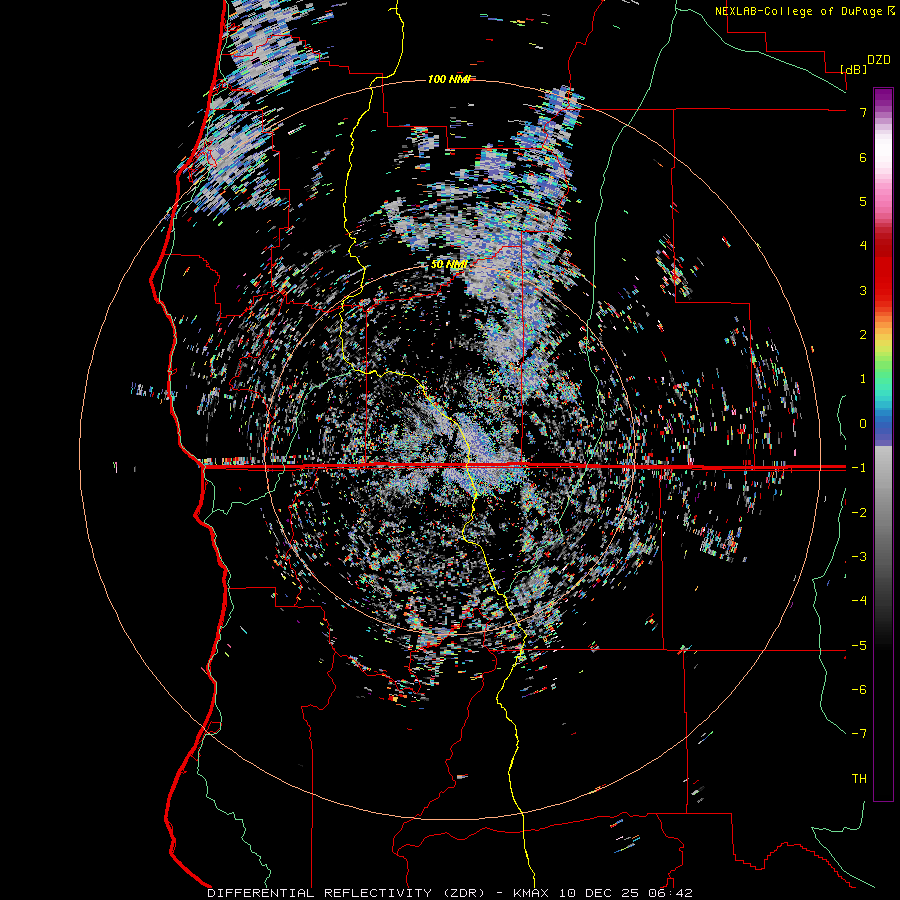The image size is (900, 900).
Task: Click the "DZD" product label
Action: [x=879, y=60]
